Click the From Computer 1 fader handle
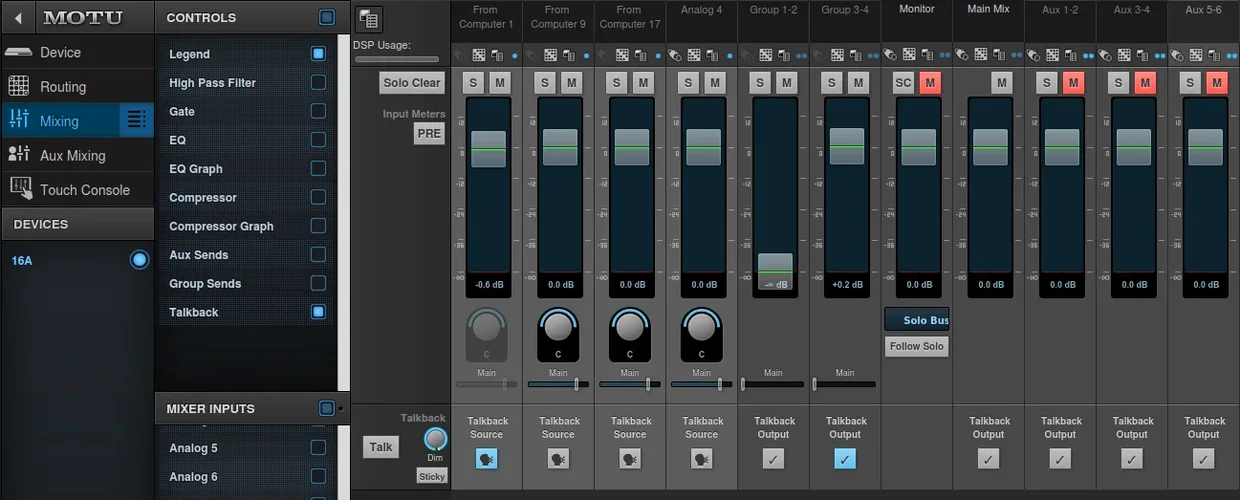 (x=488, y=148)
